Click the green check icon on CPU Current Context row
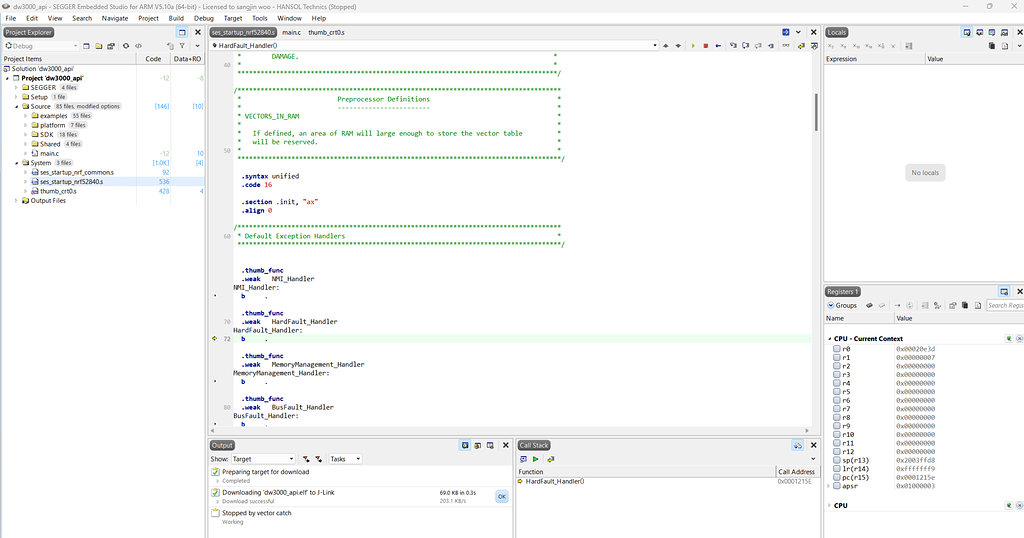The image size is (1024, 538). [x=1009, y=338]
